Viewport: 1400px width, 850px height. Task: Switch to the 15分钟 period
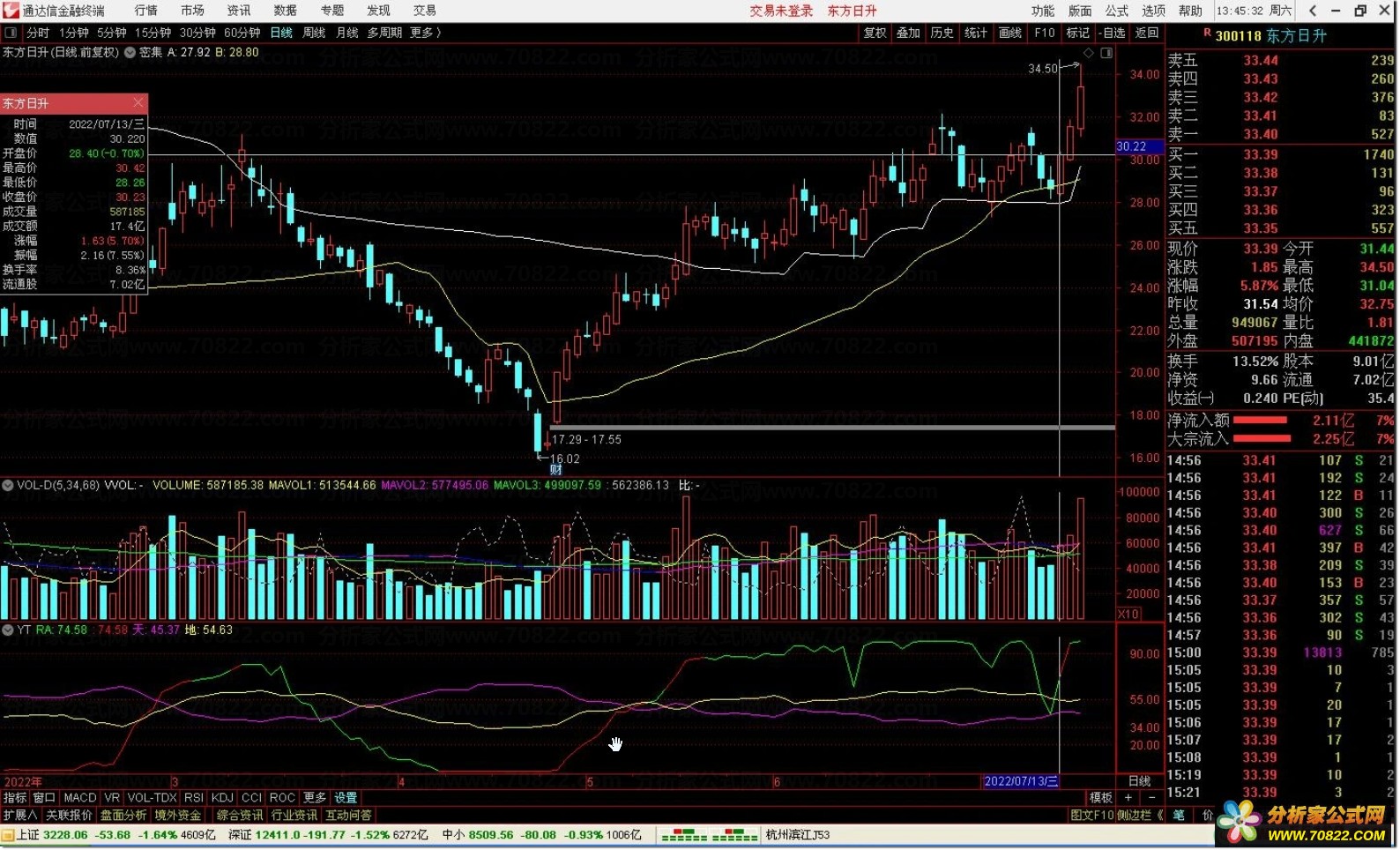pos(153,33)
